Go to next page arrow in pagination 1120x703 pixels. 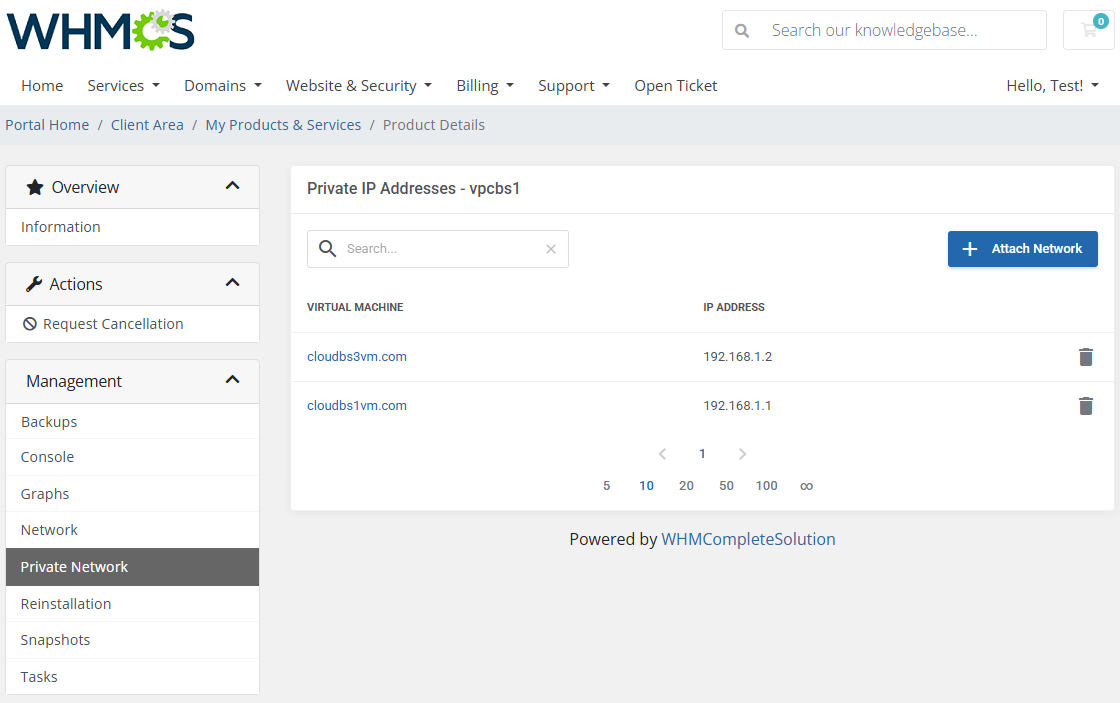point(742,454)
